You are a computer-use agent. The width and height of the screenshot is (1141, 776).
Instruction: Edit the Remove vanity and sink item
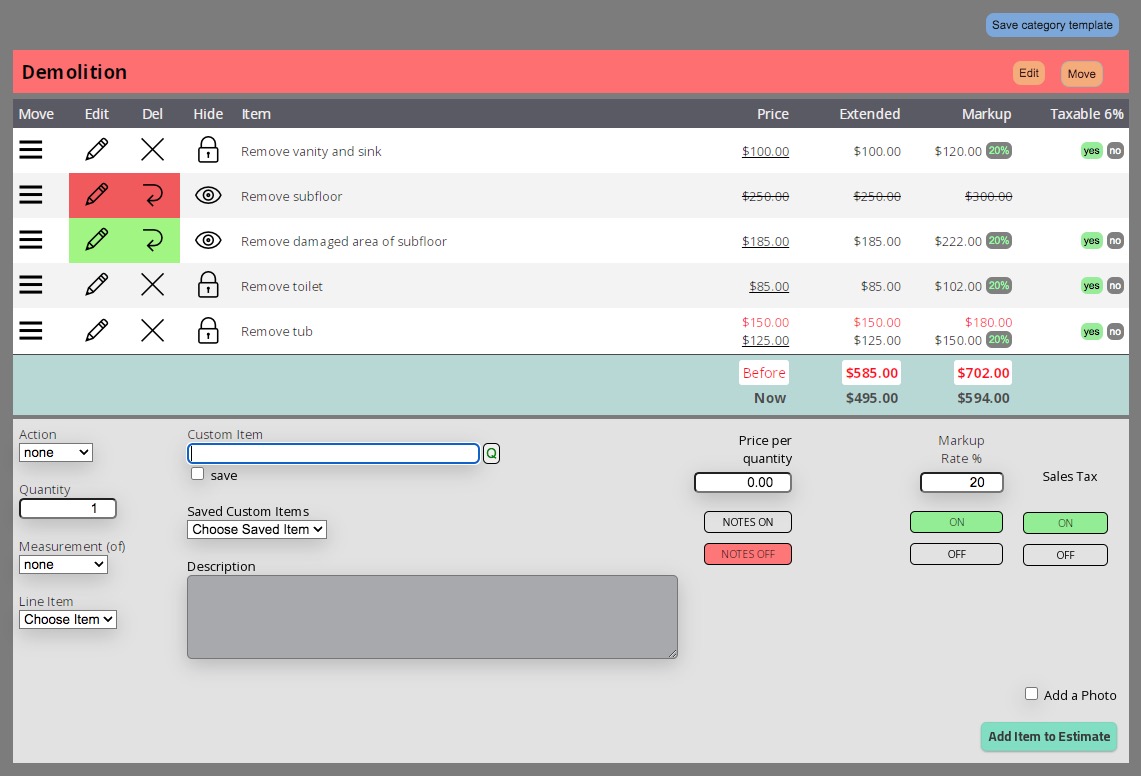[96, 149]
